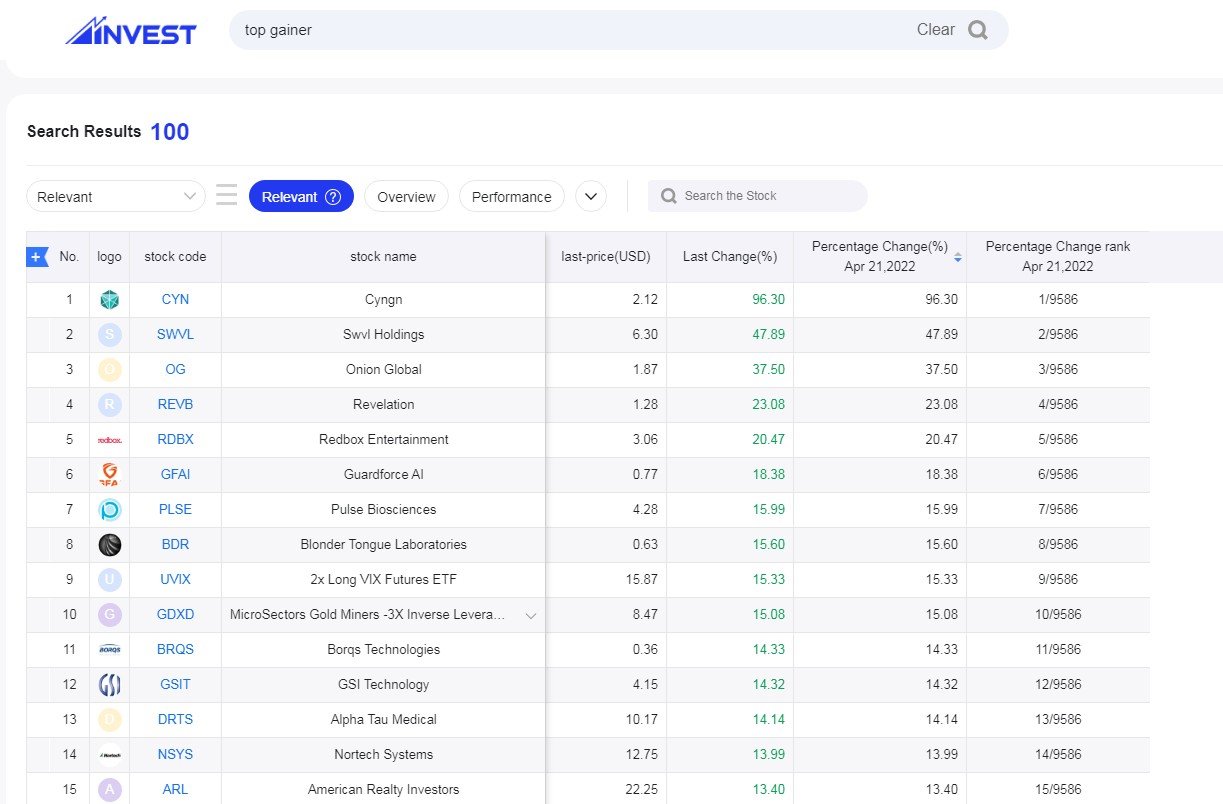This screenshot has width=1223, height=804.
Task: Click the Swvl Holdings logo icon
Action: click(110, 334)
